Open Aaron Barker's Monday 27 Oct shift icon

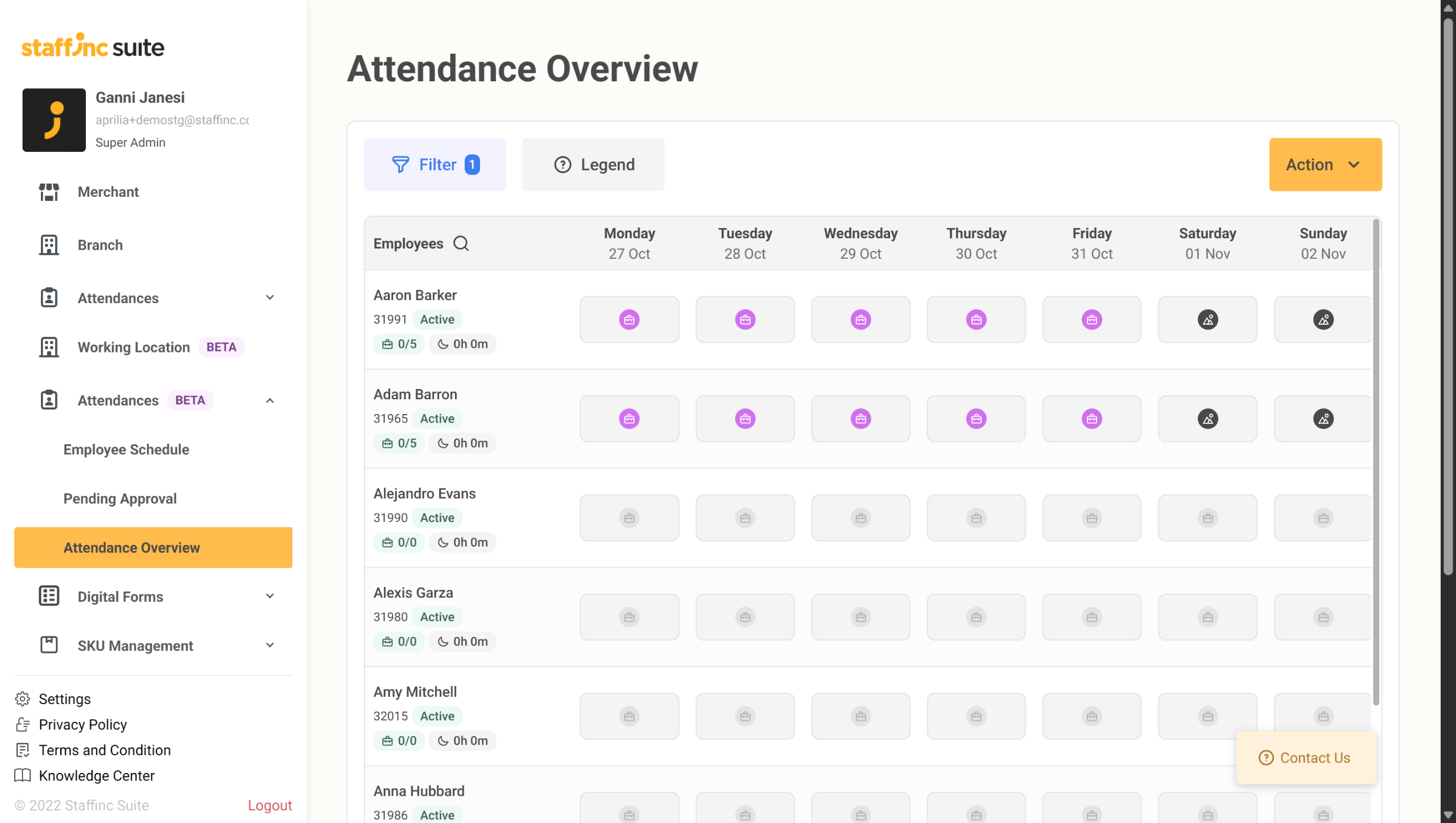629,320
